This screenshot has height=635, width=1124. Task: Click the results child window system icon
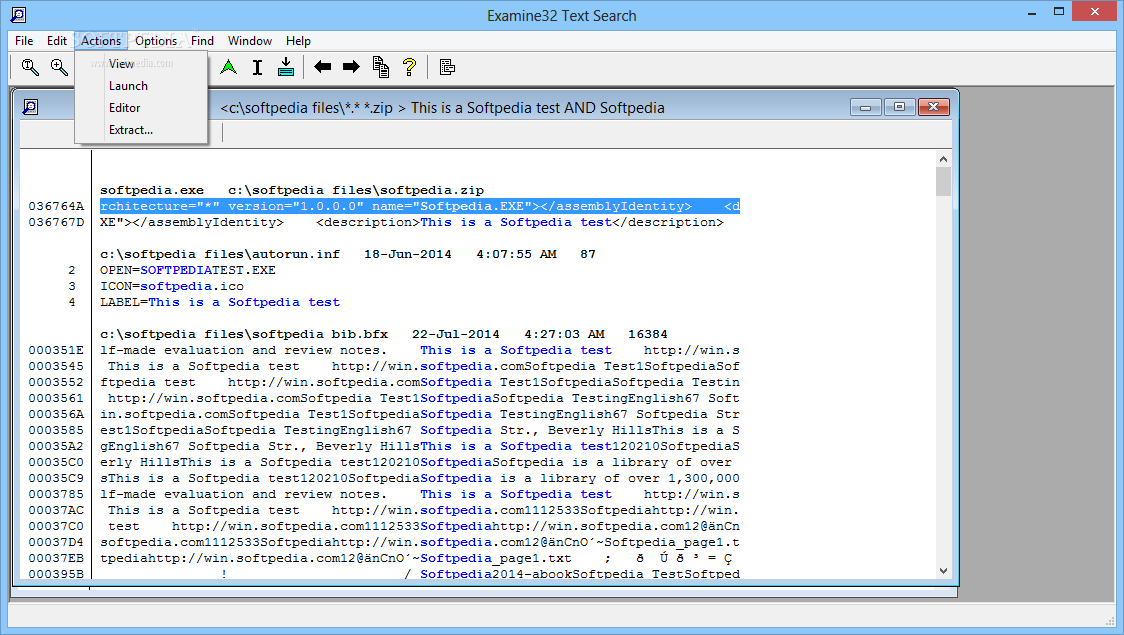[30, 108]
